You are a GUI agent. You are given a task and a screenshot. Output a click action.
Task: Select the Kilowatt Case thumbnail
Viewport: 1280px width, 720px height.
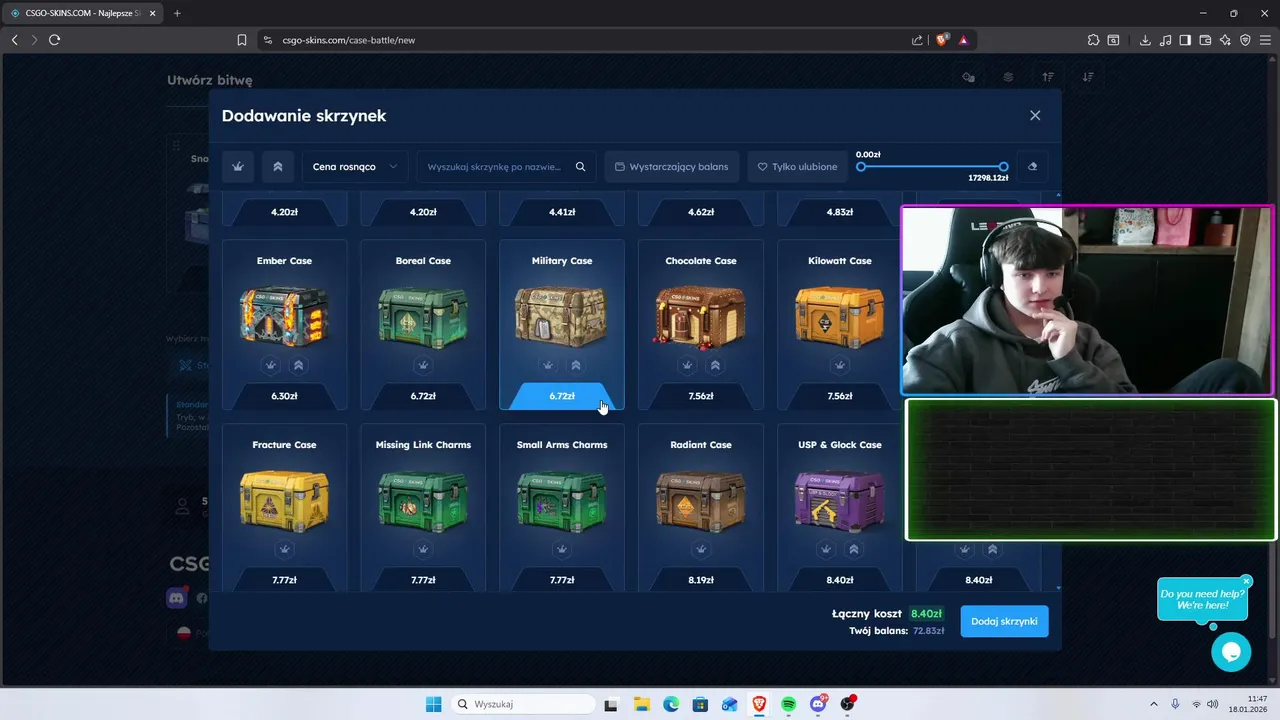coord(840,316)
